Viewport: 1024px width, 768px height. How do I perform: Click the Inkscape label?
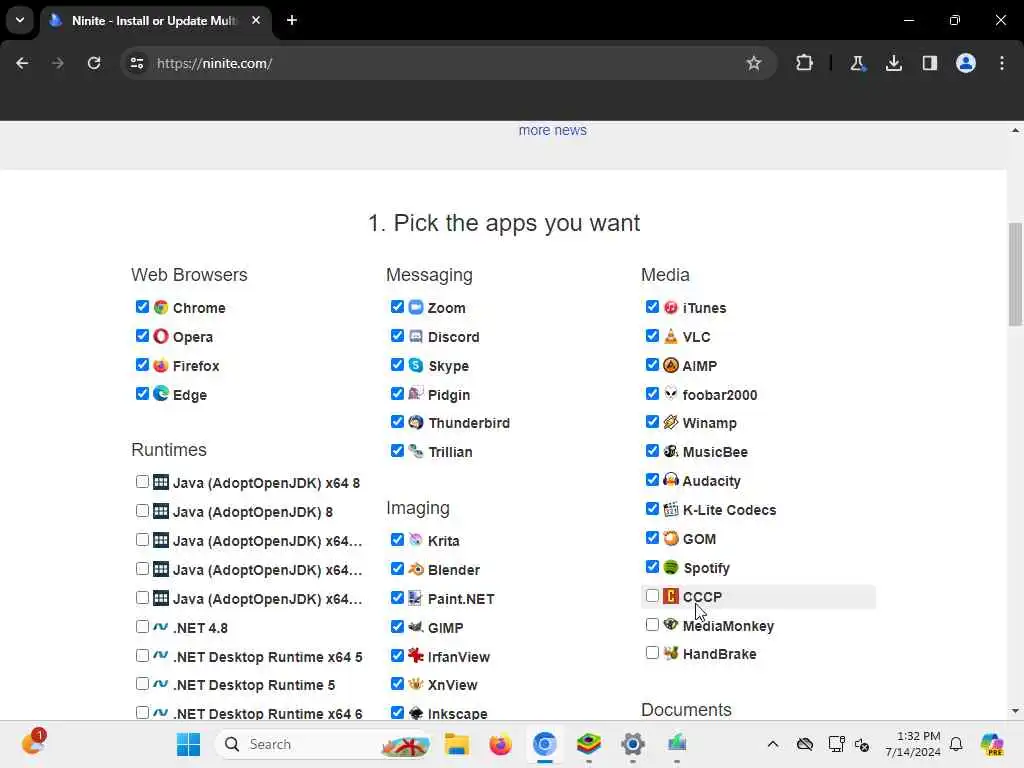coord(457,713)
